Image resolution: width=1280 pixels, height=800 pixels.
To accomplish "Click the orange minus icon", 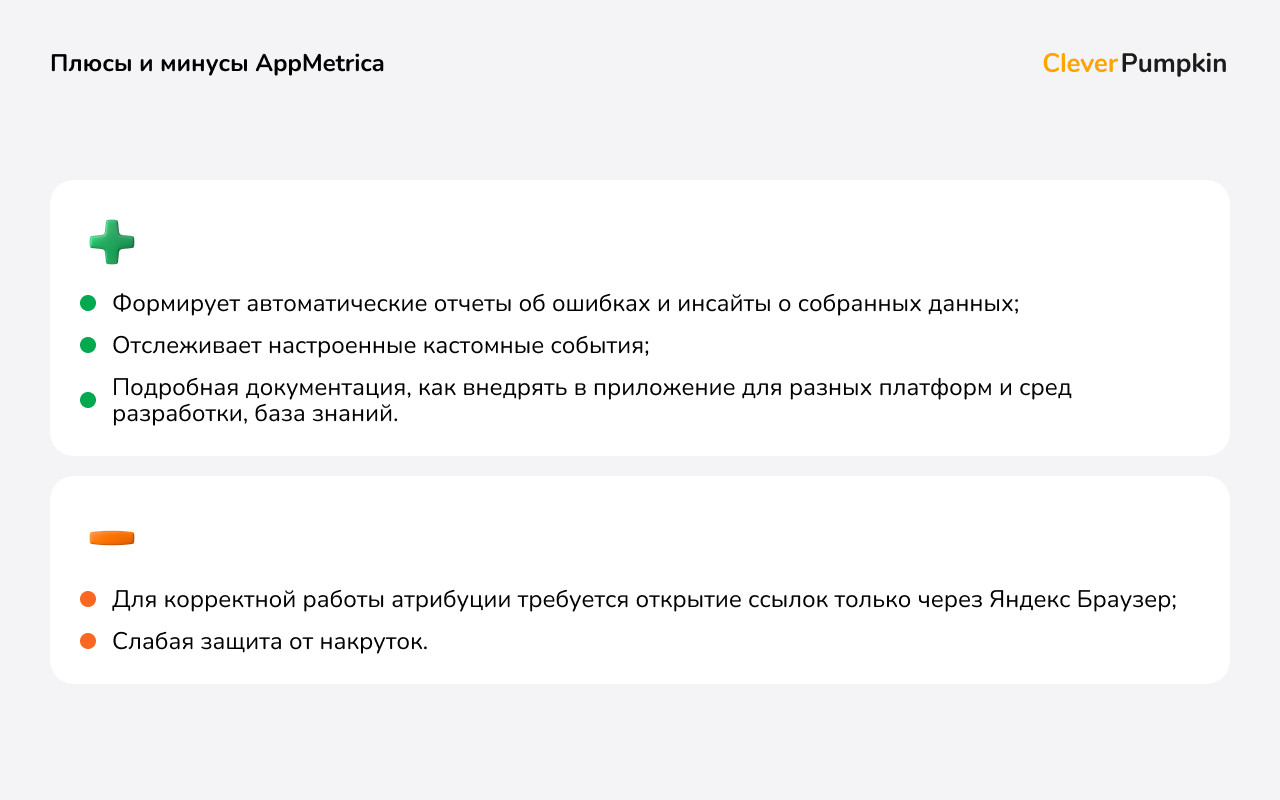I will 112,538.
